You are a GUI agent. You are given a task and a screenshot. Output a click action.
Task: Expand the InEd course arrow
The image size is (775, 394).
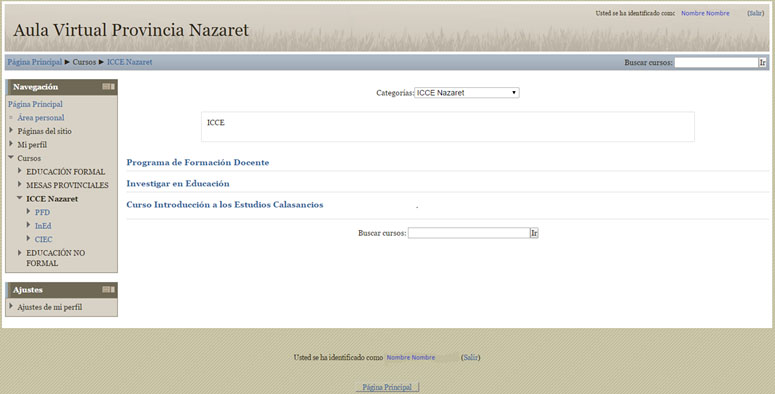pyautogui.click(x=29, y=225)
